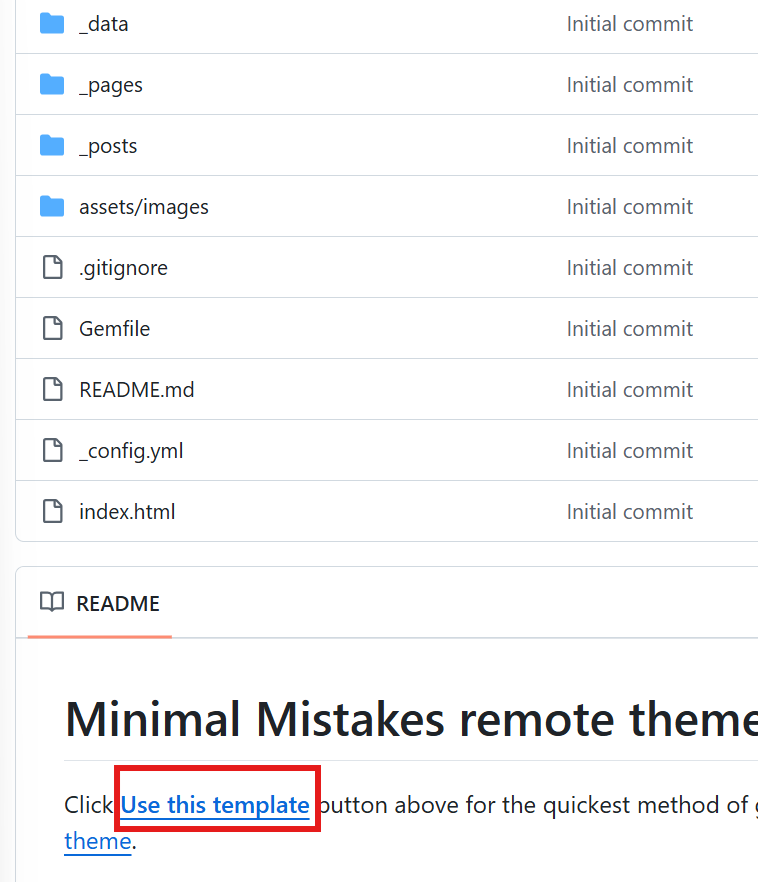Screen dimensions: 758x882
Task: Open the README.md file name link
Action: [137, 390]
